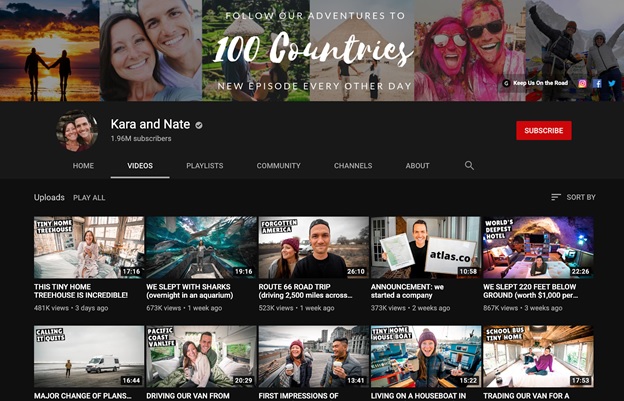Open the atlas.co announcement thumbnail
624x401 pixels.
coord(426,247)
